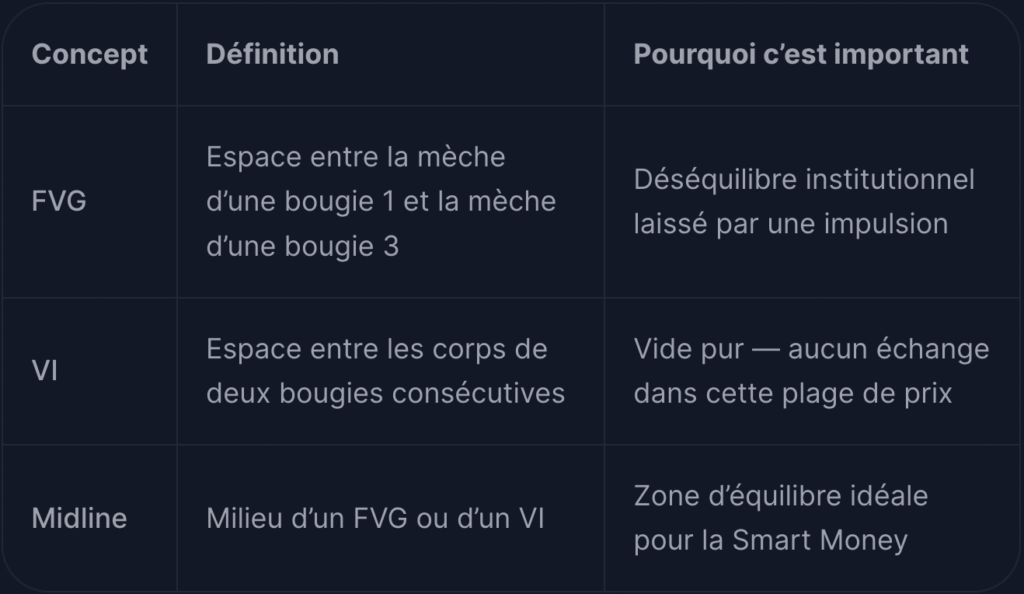1024x594 pixels.
Task: Click the text 'Espace entre la mèche'
Action: tap(356, 157)
